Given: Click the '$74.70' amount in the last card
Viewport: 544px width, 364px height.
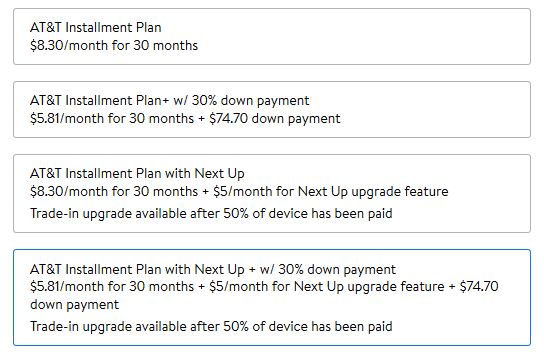Looking at the screenshot, I should tap(479, 287).
